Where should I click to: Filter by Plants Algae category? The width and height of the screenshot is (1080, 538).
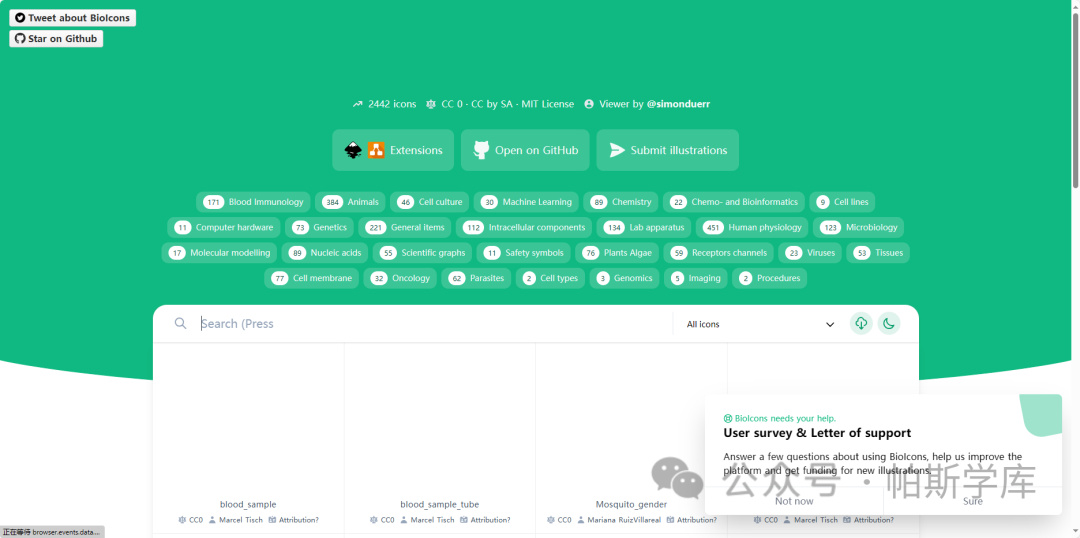617,253
